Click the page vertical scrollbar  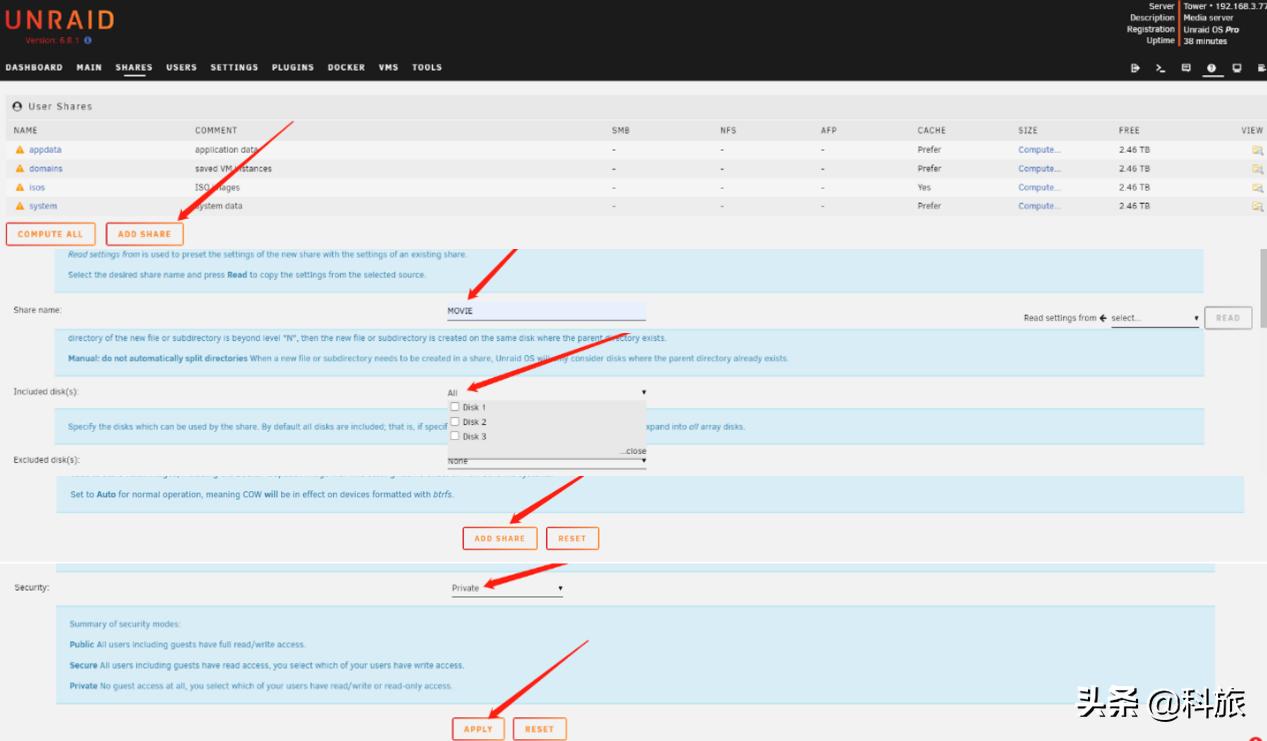pyautogui.click(x=1262, y=288)
